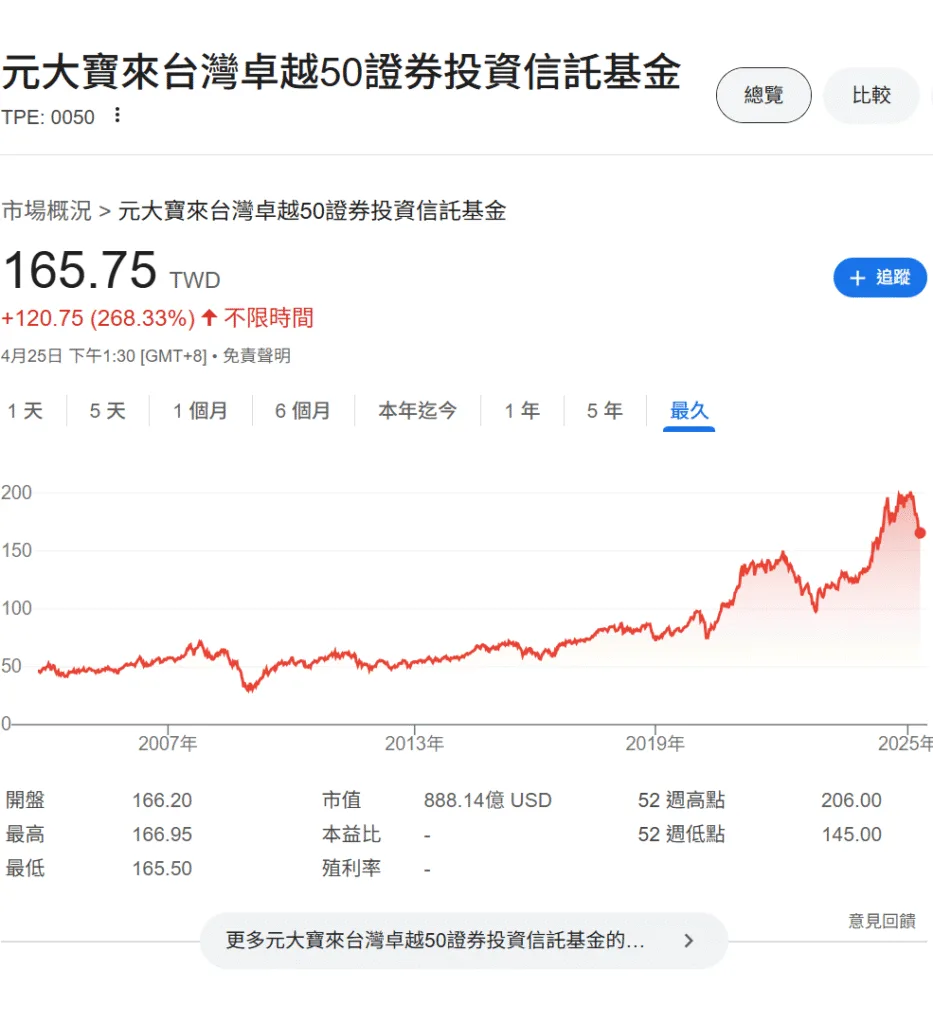Click the 2013年 axis label
Image resolution: width=933 pixels, height=1024 pixels.
point(414,743)
